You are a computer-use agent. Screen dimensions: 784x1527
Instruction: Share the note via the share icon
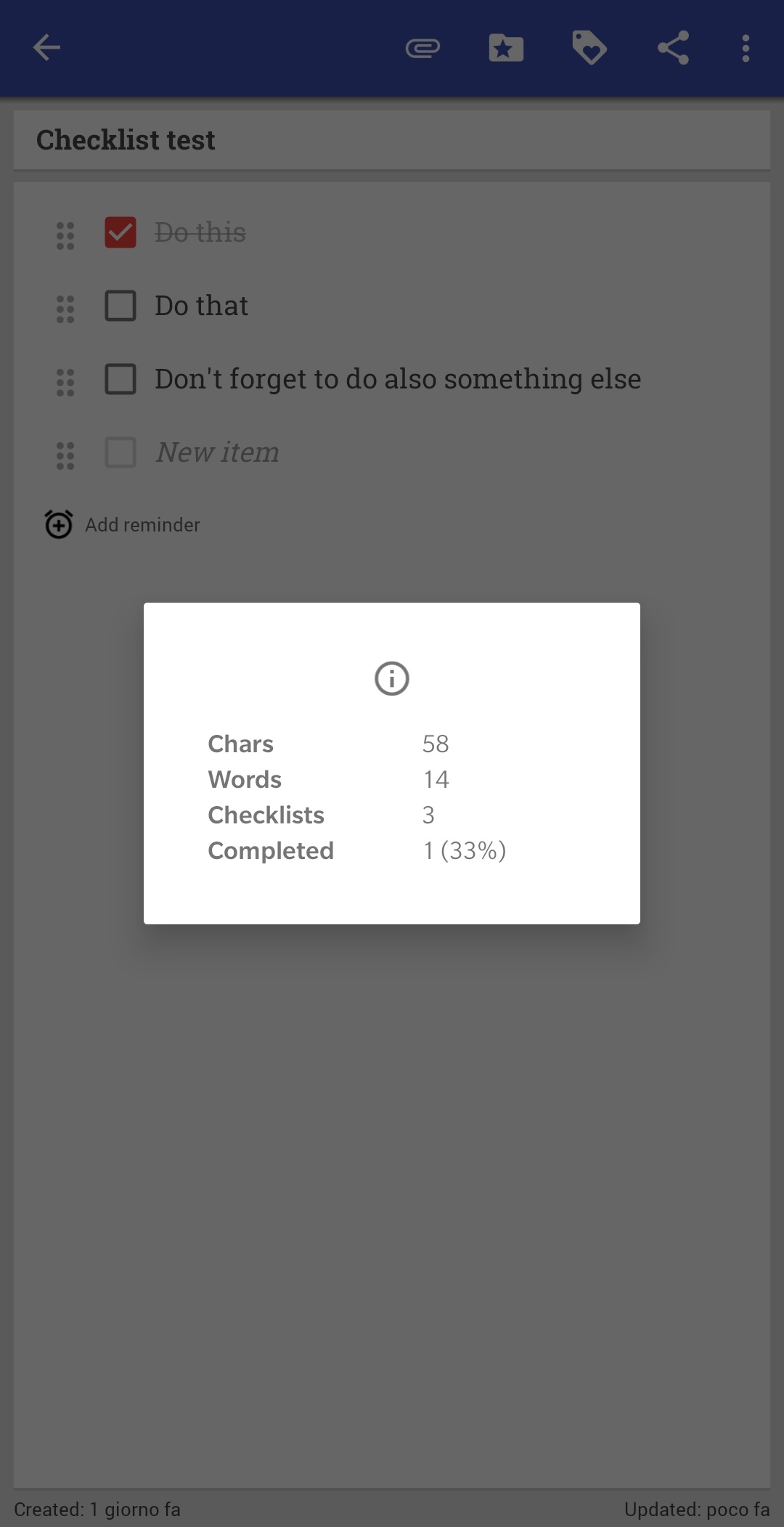(672, 47)
